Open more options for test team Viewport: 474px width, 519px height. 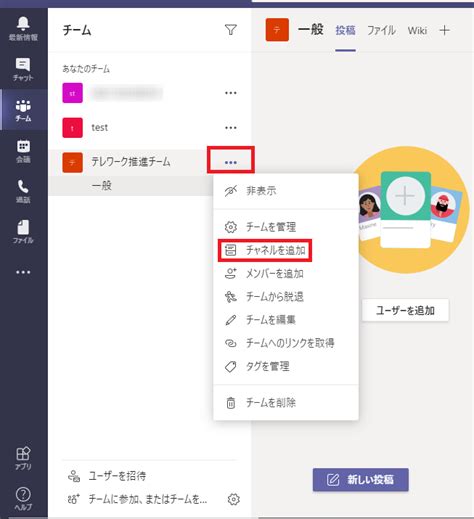click(x=231, y=128)
